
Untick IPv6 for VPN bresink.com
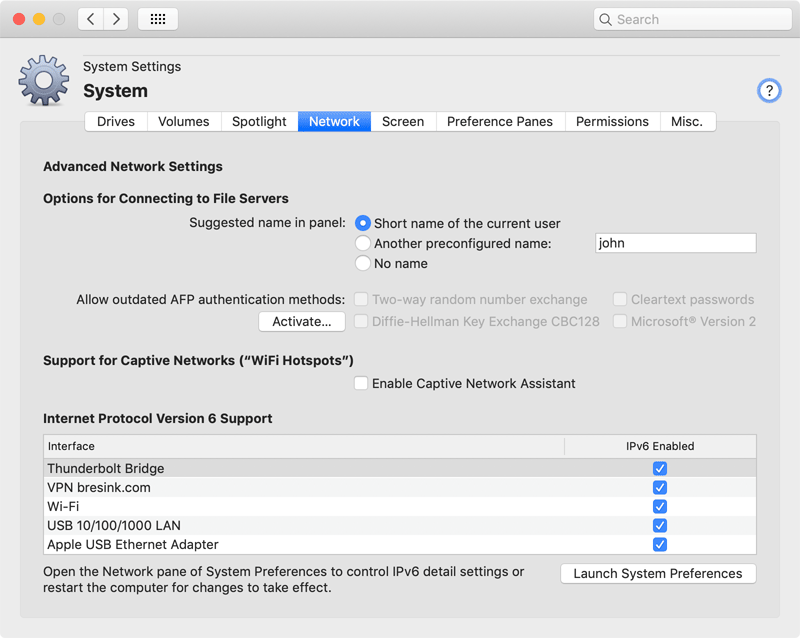point(660,487)
